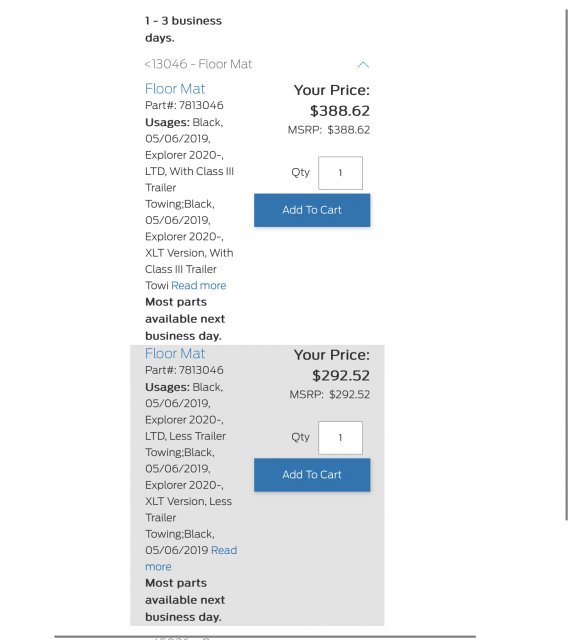Image resolution: width=570 pixels, height=640 pixels.
Task: Click the MSRP $292.52 text
Action: tap(330, 394)
